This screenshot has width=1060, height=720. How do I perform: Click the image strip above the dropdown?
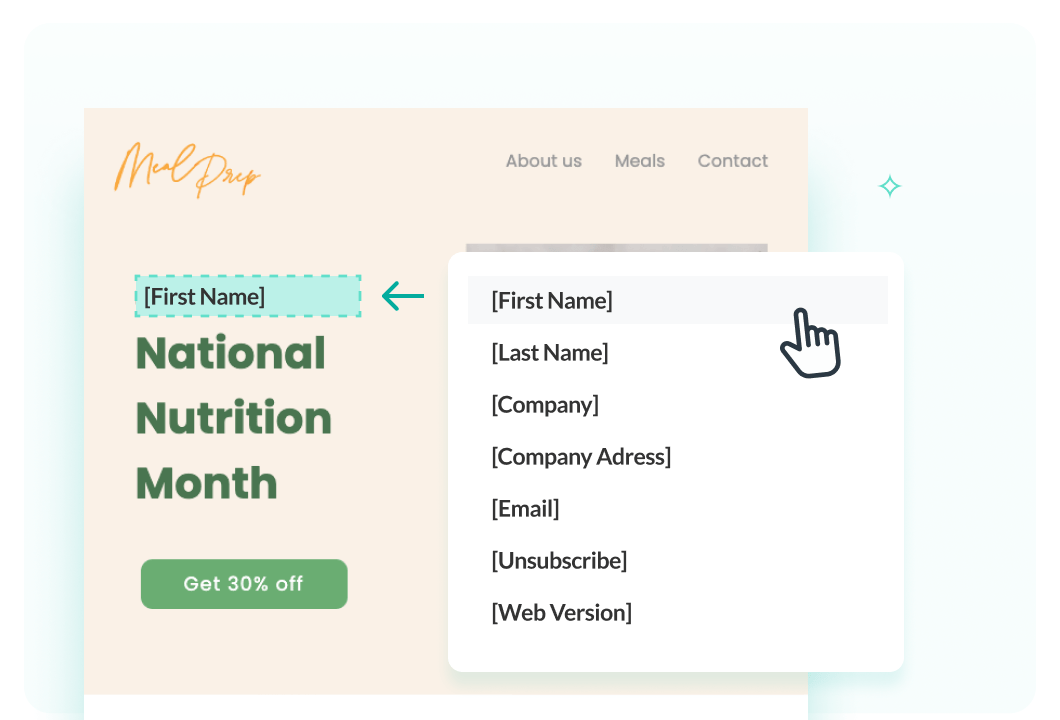[617, 248]
